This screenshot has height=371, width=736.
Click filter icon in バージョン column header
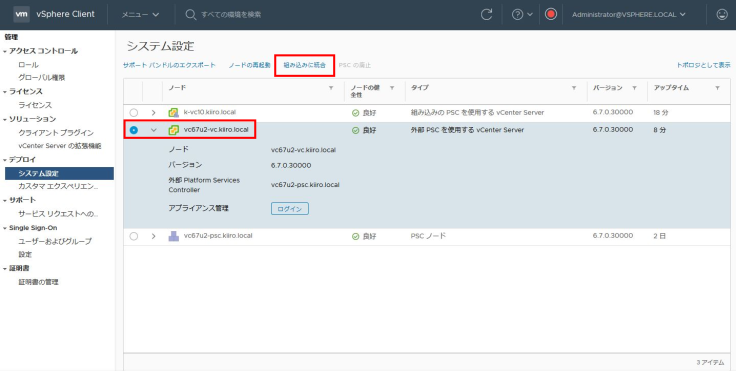(635, 88)
